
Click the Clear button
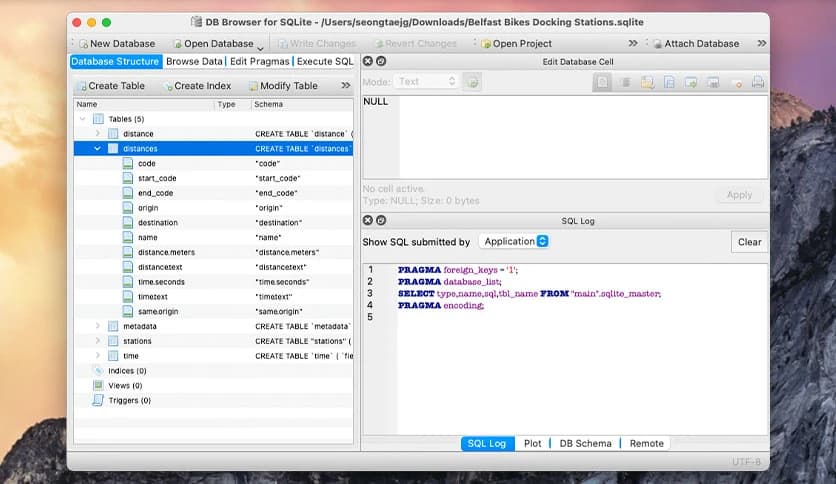[x=749, y=242]
